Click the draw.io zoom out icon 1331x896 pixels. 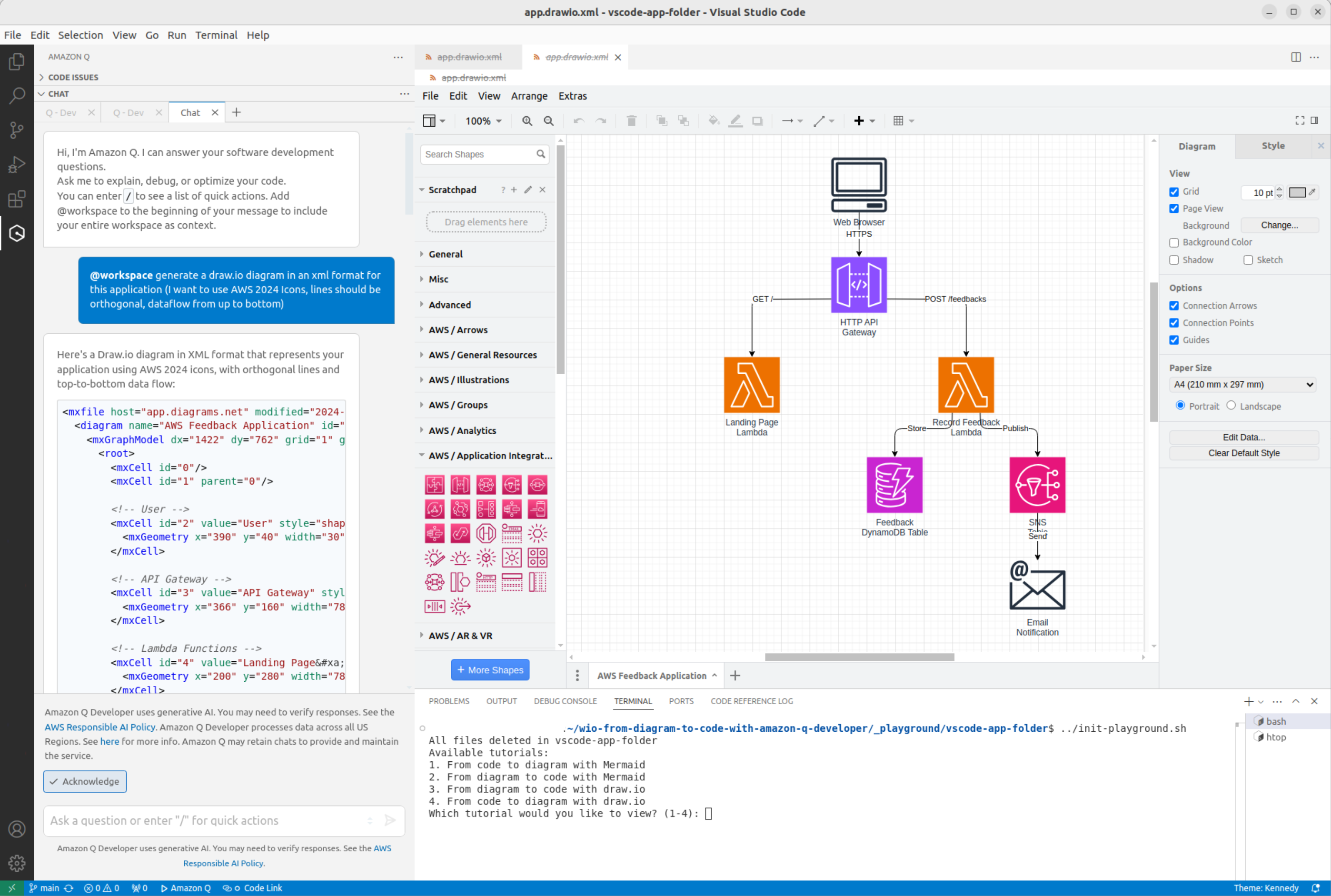(x=548, y=120)
